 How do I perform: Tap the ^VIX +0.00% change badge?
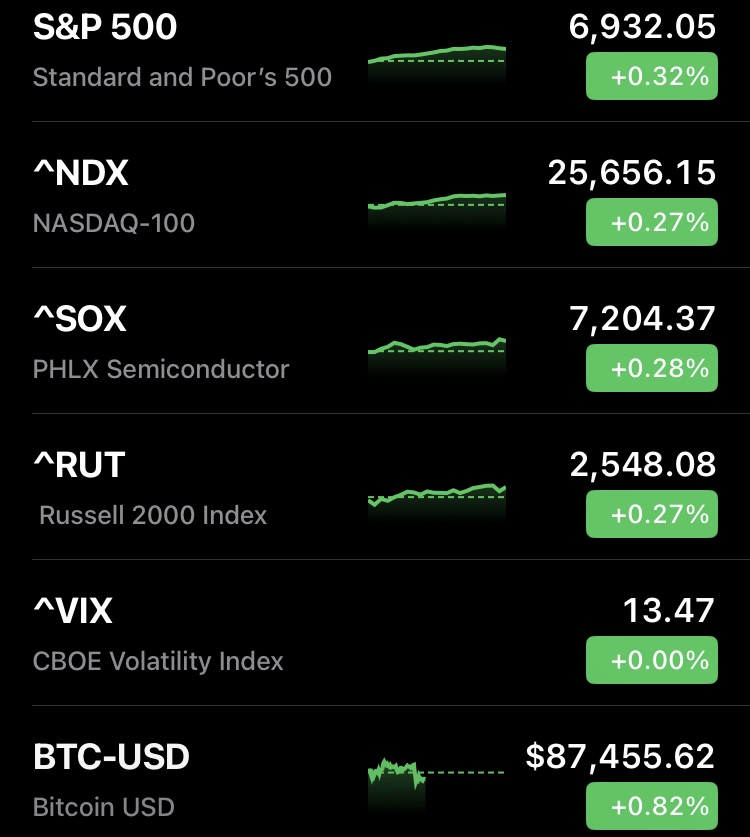651,661
